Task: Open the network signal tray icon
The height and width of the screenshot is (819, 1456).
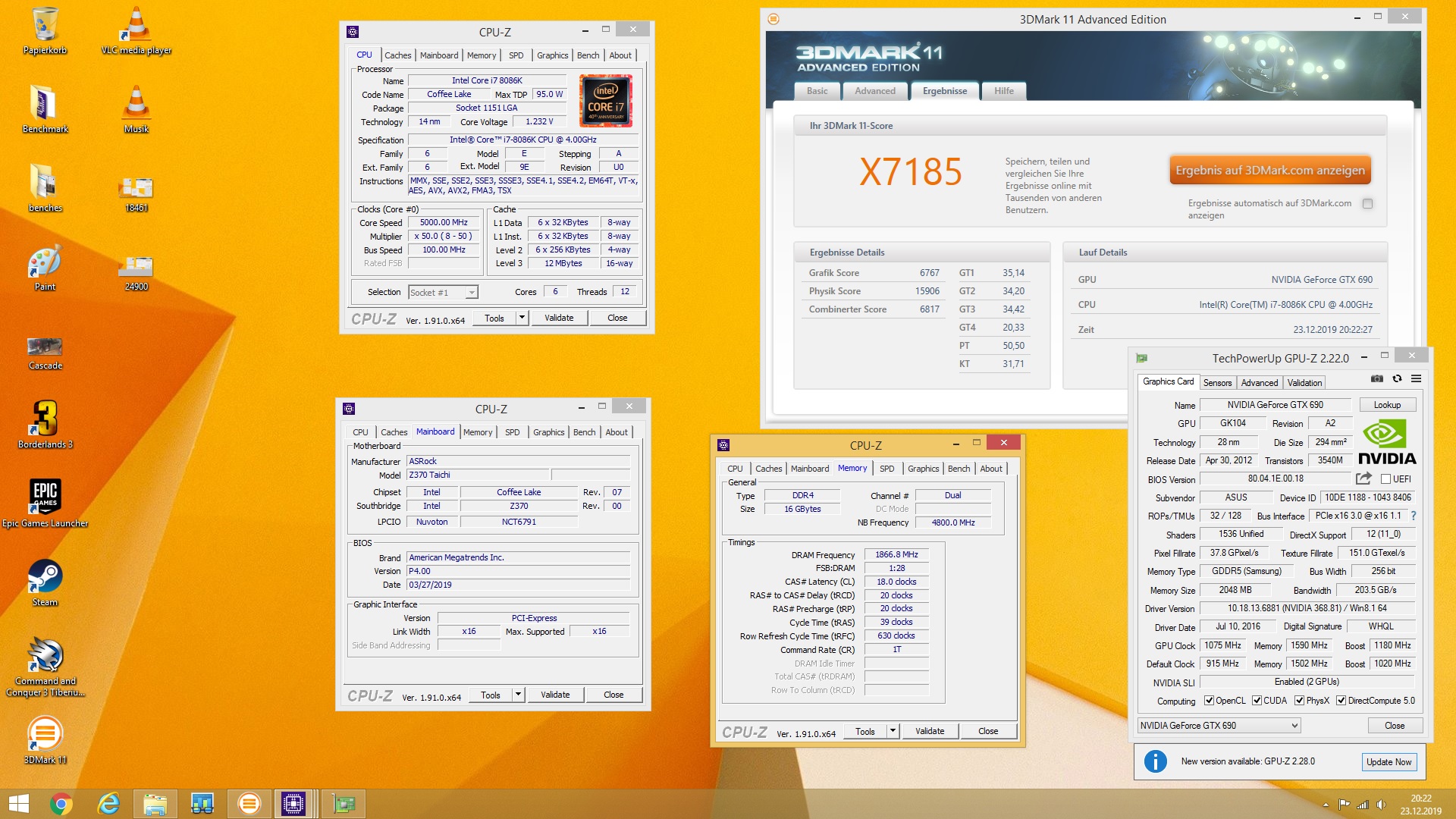Action: pyautogui.click(x=1363, y=805)
